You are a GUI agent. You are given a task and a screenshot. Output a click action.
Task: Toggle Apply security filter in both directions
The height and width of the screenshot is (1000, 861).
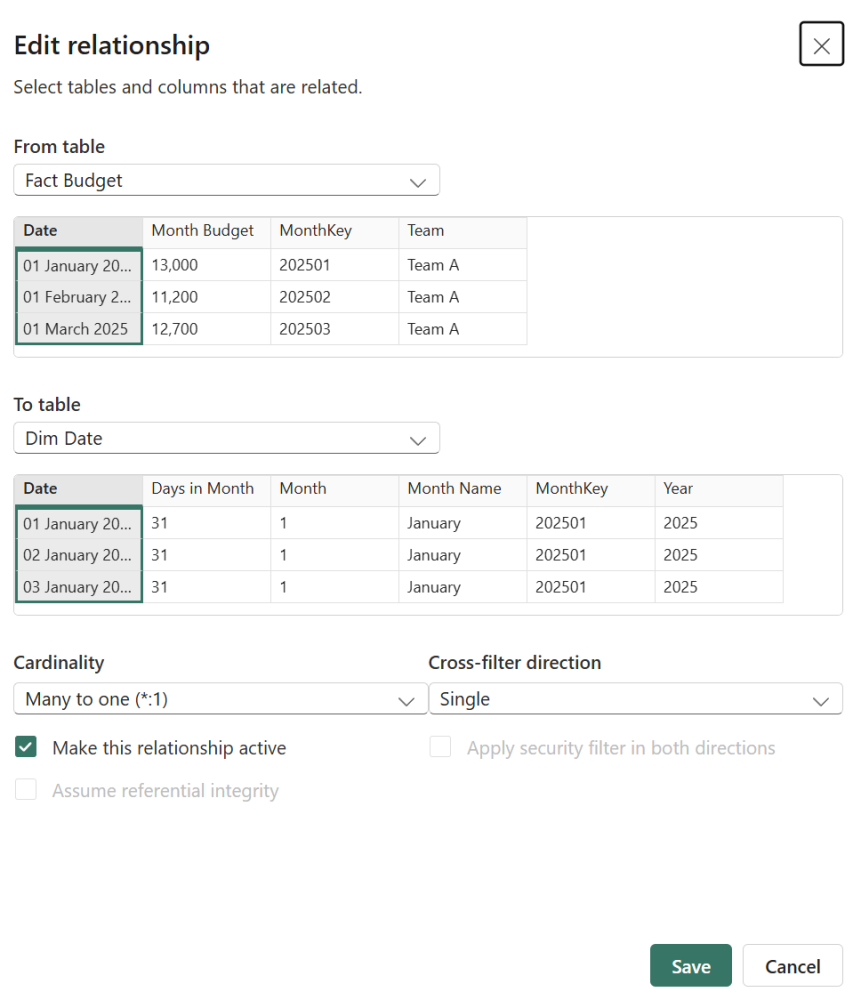[440, 747]
